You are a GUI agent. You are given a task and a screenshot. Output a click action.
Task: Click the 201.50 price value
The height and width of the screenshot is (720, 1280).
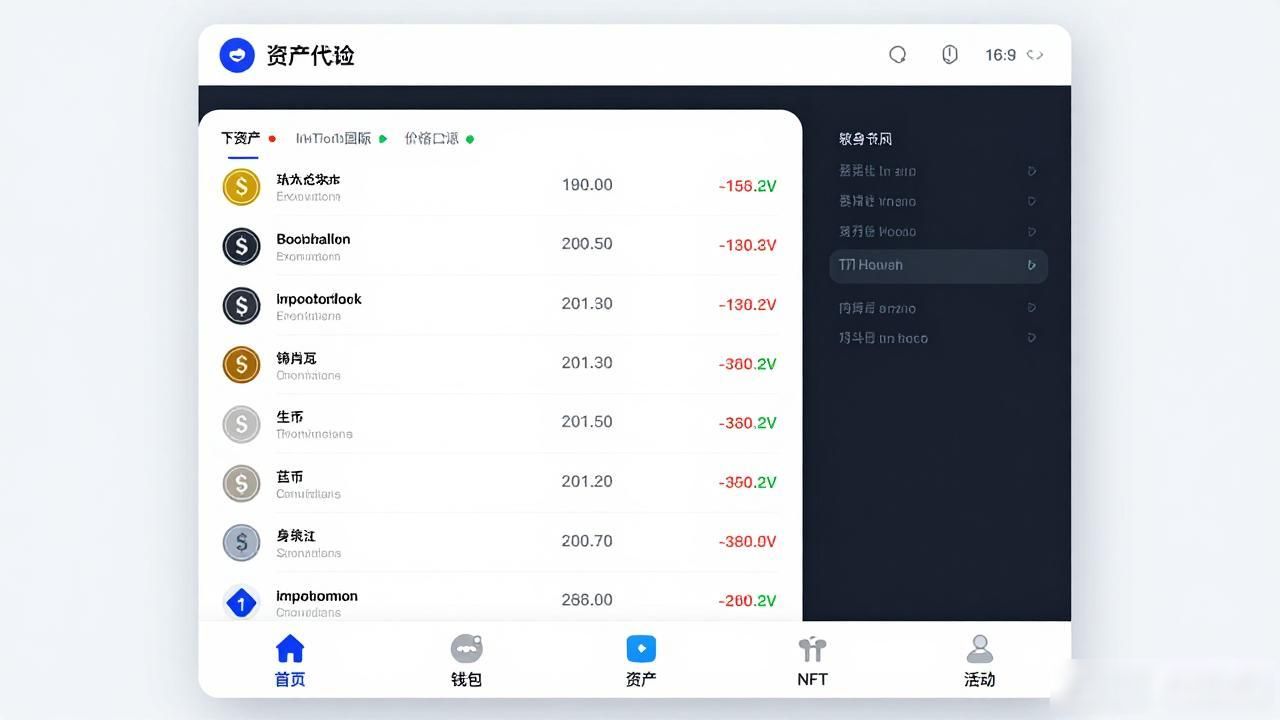pyautogui.click(x=587, y=422)
